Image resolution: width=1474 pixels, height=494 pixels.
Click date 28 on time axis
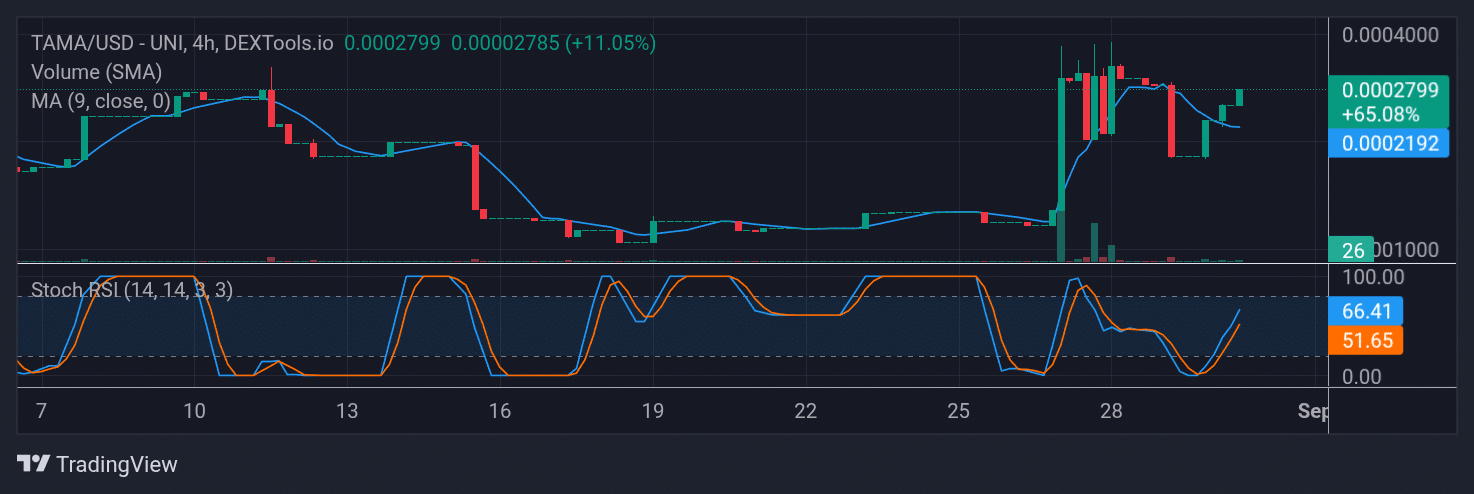point(1111,411)
